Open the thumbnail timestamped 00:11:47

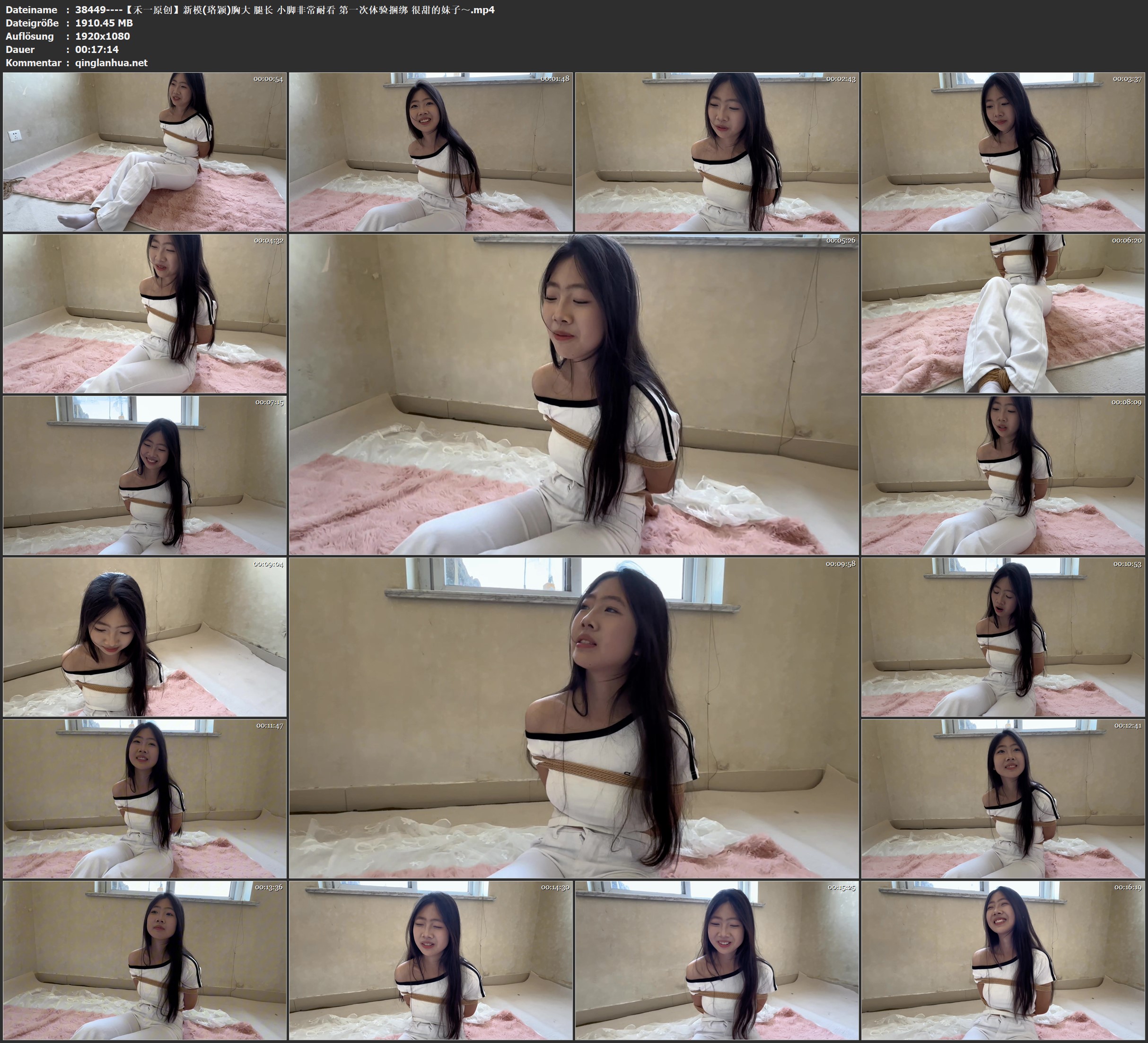tap(145, 798)
